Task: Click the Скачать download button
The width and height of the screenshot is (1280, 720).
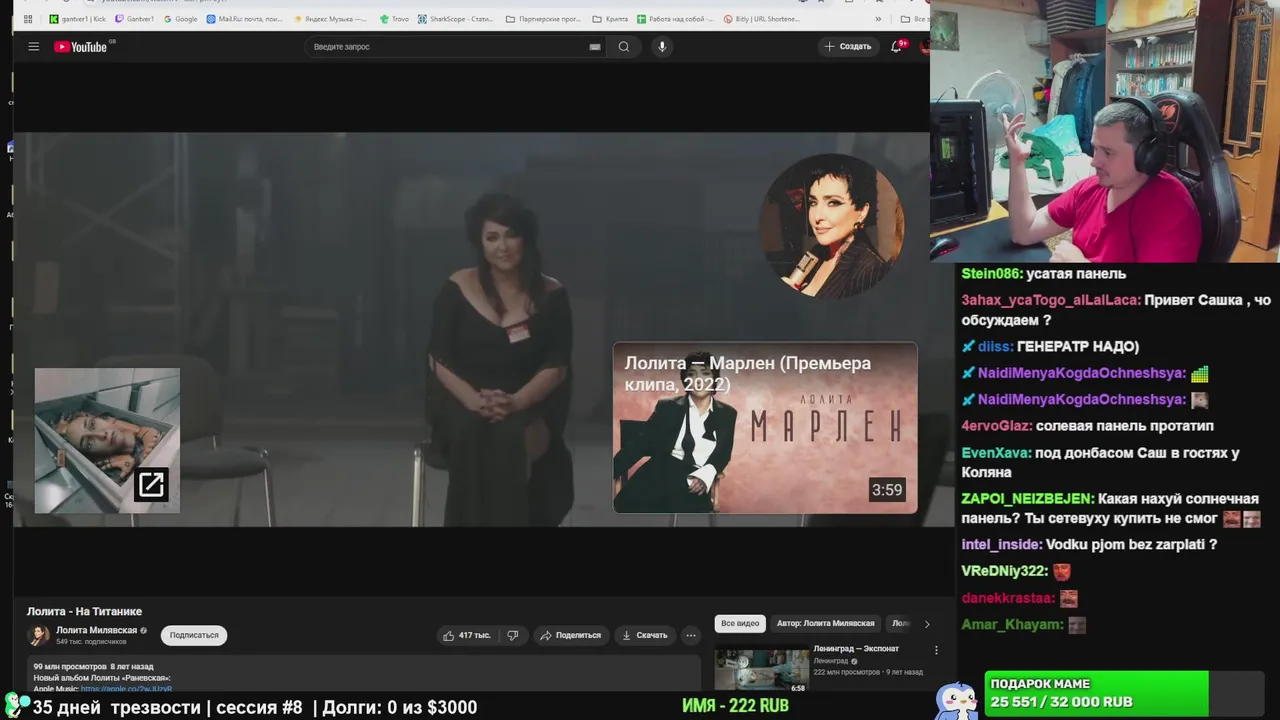Action: coord(644,635)
